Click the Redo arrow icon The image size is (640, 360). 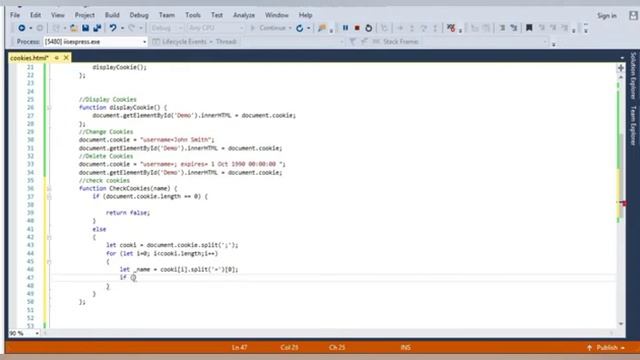pyautogui.click(x=131, y=28)
